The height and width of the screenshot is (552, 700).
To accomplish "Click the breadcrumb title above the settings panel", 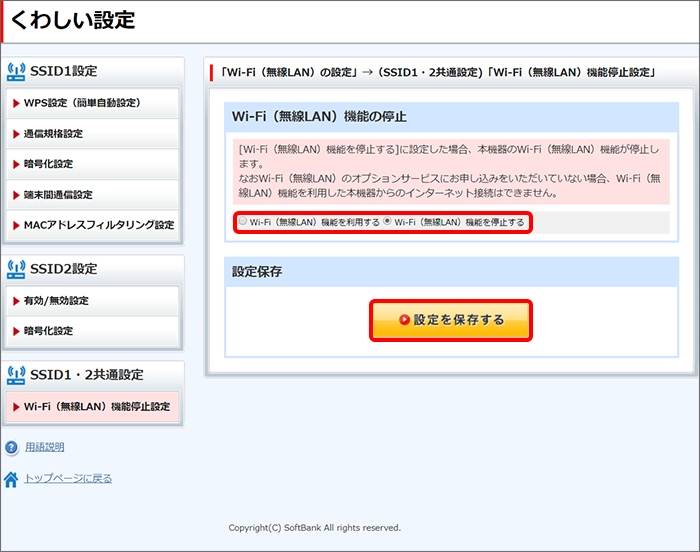I will [x=438, y=72].
